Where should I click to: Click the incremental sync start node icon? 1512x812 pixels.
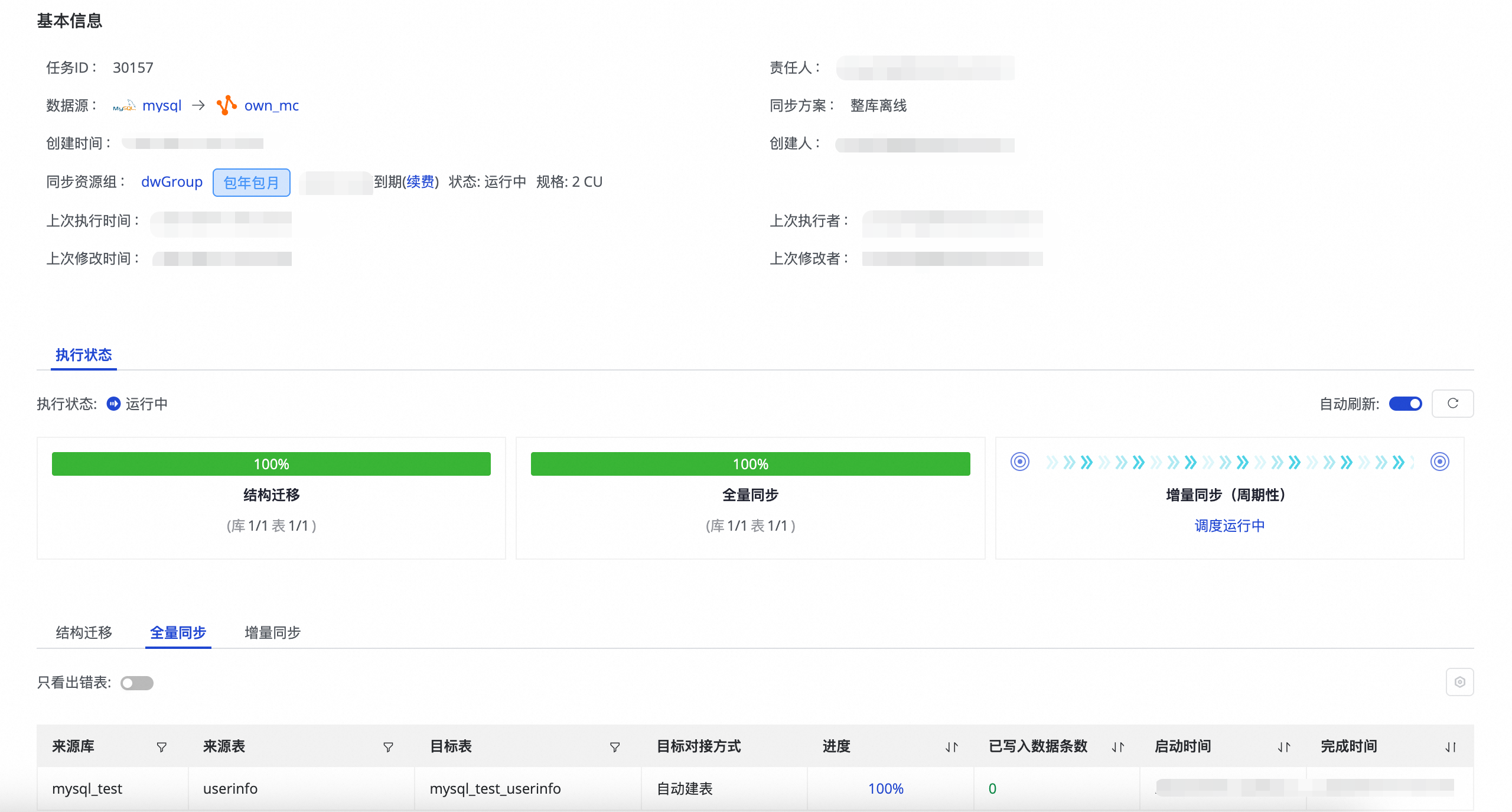click(x=1019, y=462)
